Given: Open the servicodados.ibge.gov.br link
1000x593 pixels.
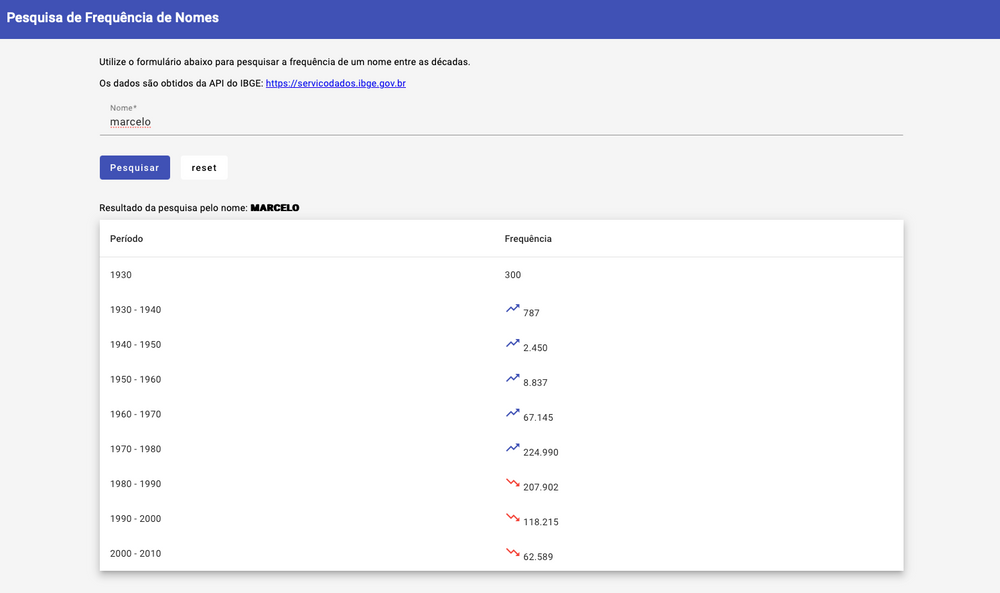Looking at the screenshot, I should click(x=335, y=84).
